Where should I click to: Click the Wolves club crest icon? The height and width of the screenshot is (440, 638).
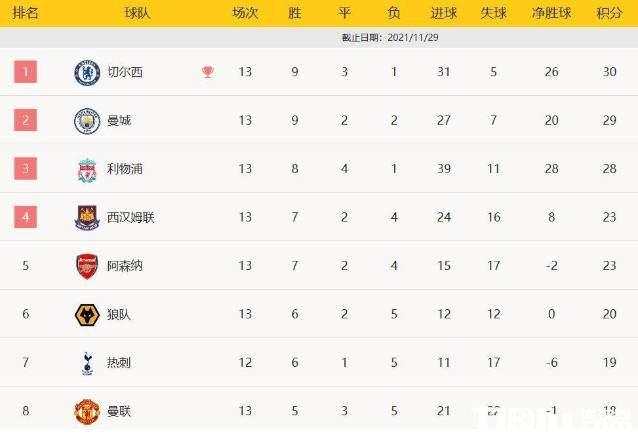point(87,314)
